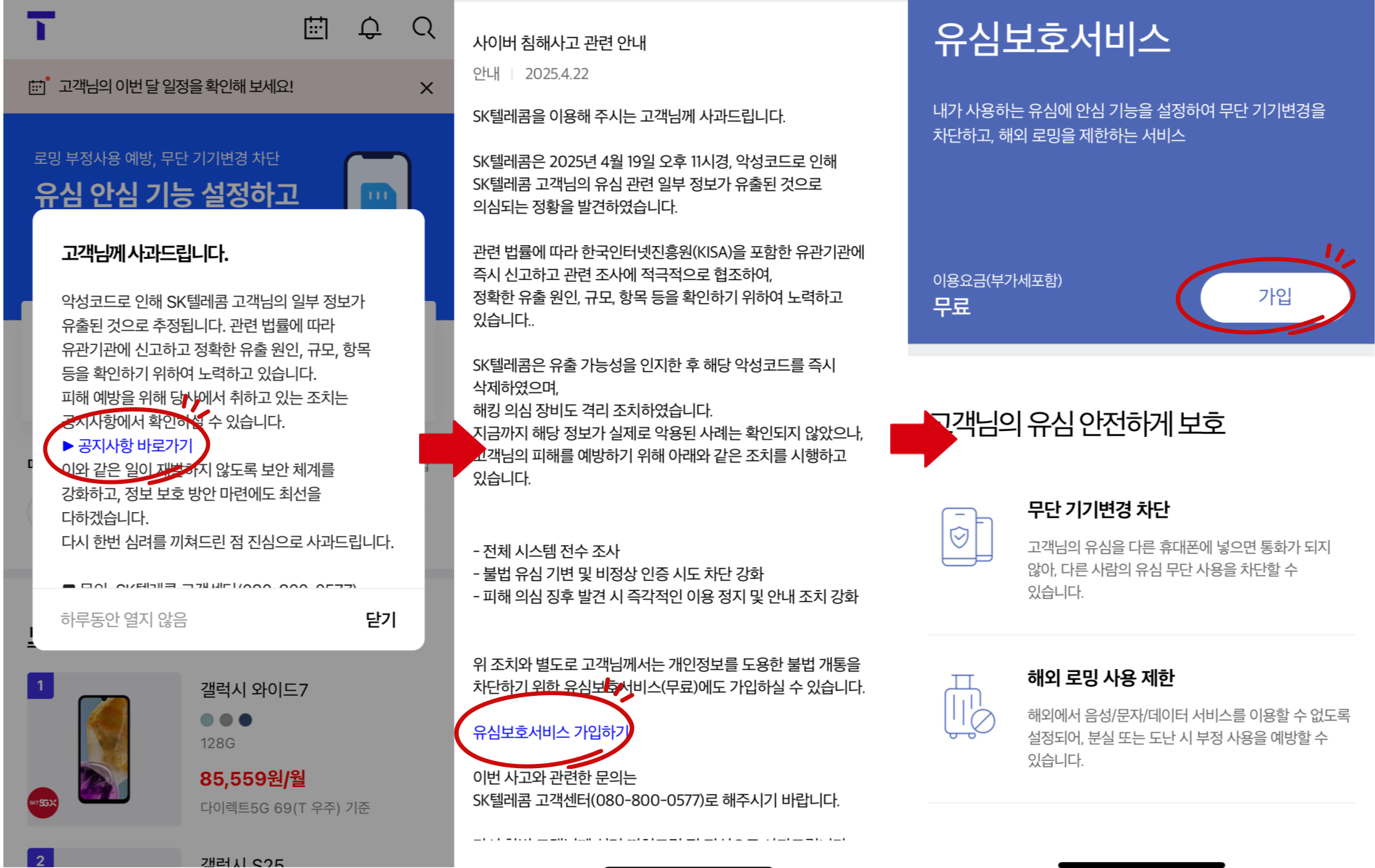Tap the '고객님께 사과드립니다.' popup heading
1375x868 pixels.
(x=145, y=254)
